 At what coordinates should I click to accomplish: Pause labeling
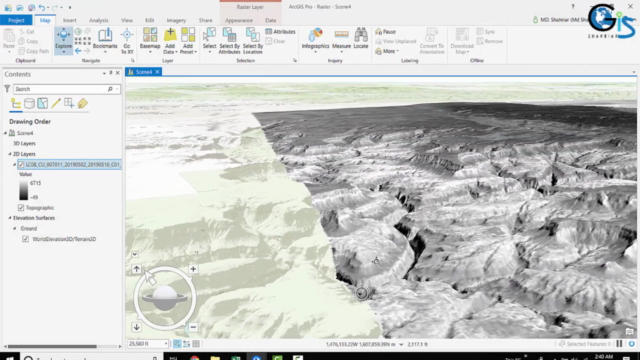tap(385, 31)
